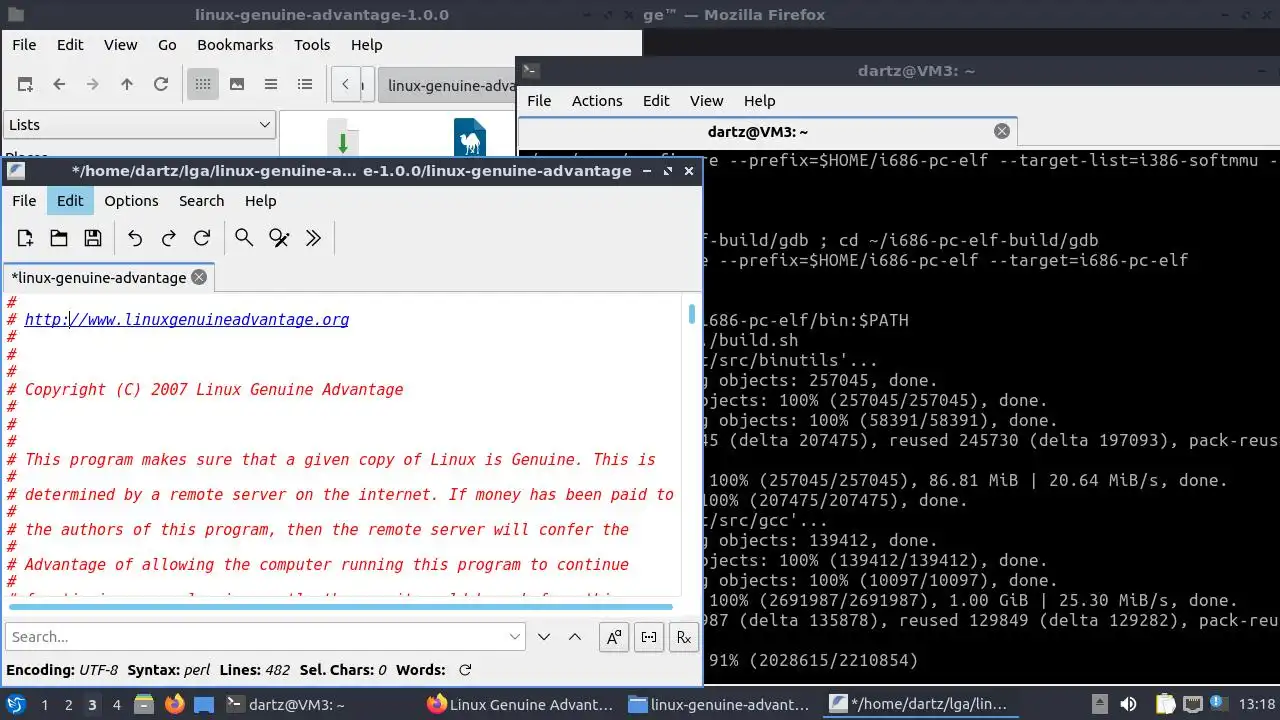Undo the last edit in the text editor
The image size is (1280, 720).
click(x=135, y=238)
